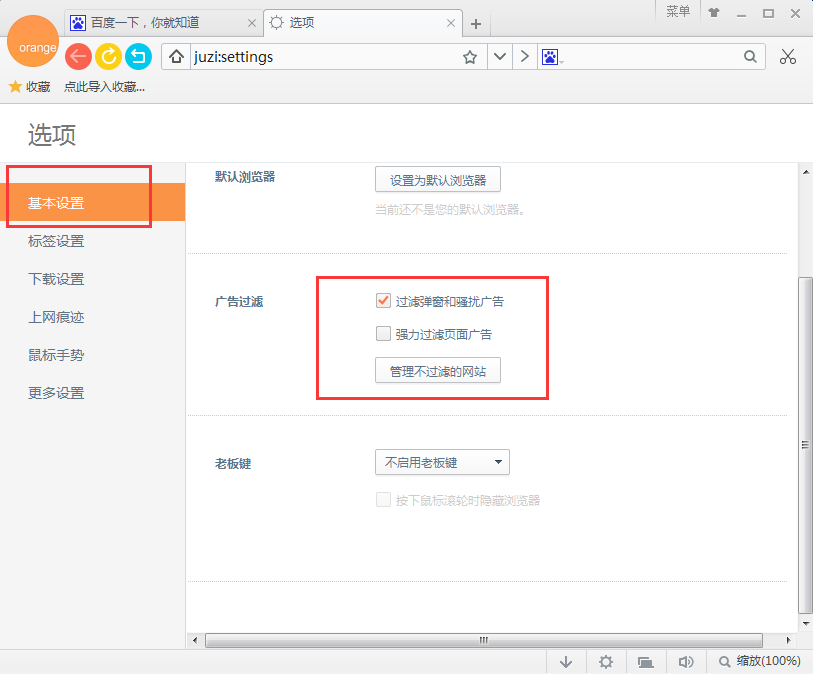Open 管理不过滤的网站
813x674 pixels.
pos(437,369)
